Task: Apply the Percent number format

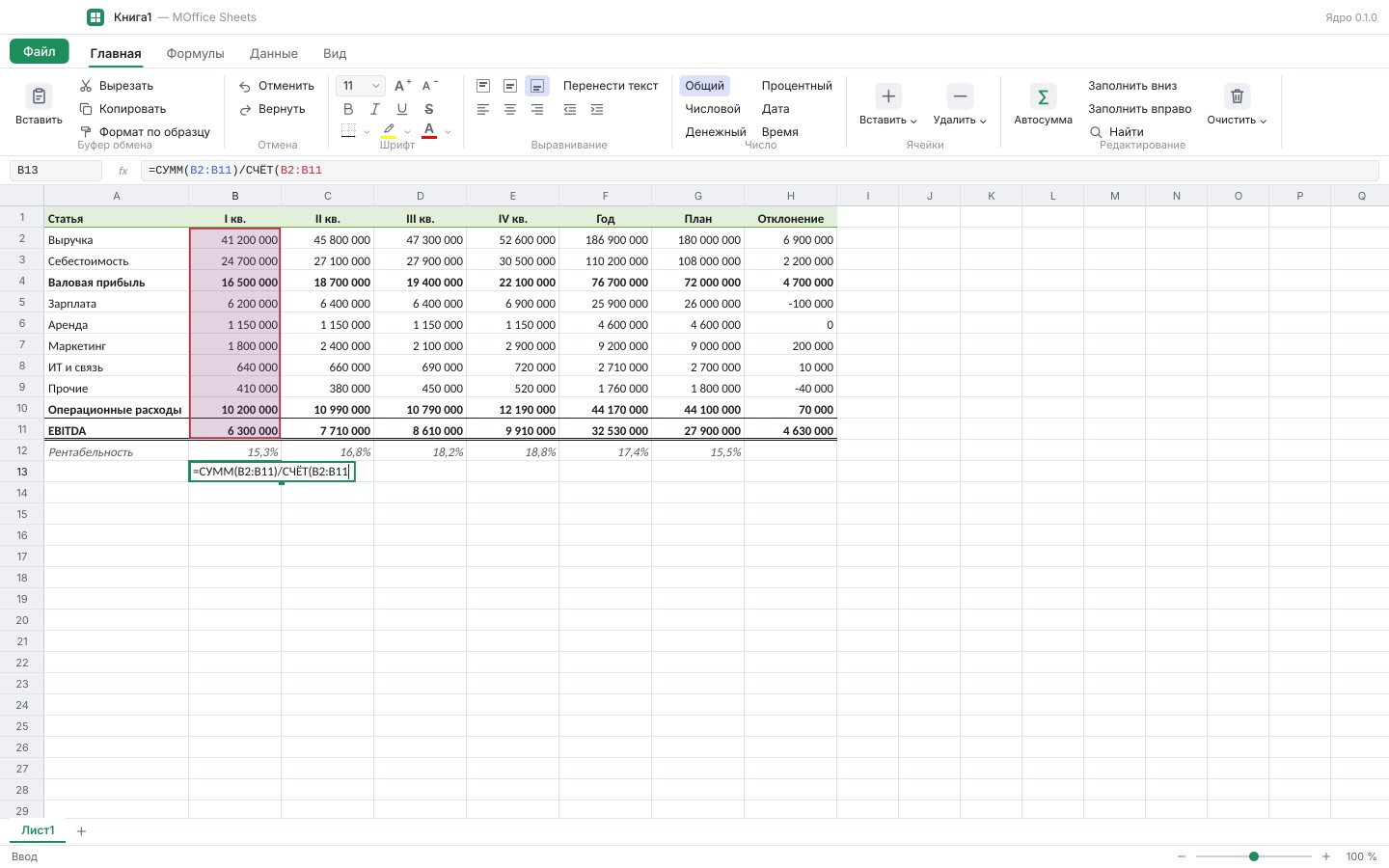Action: (797, 86)
